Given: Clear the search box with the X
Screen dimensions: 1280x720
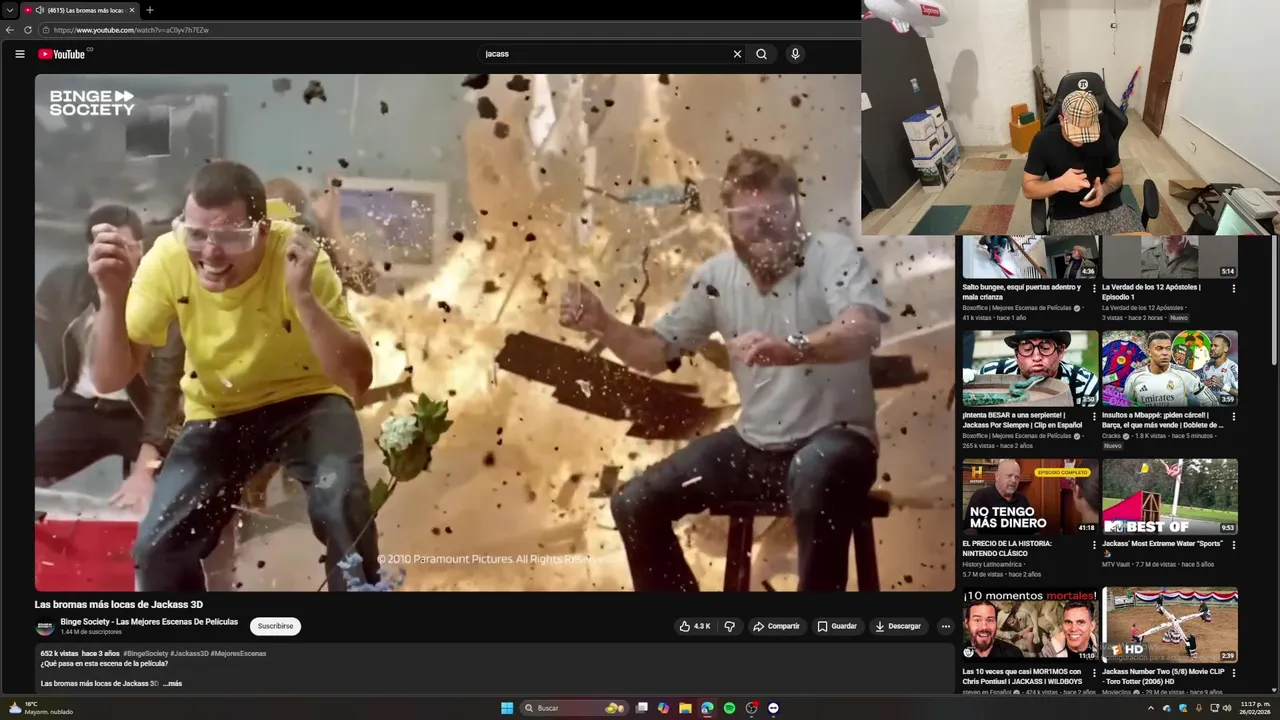Looking at the screenshot, I should [737, 54].
